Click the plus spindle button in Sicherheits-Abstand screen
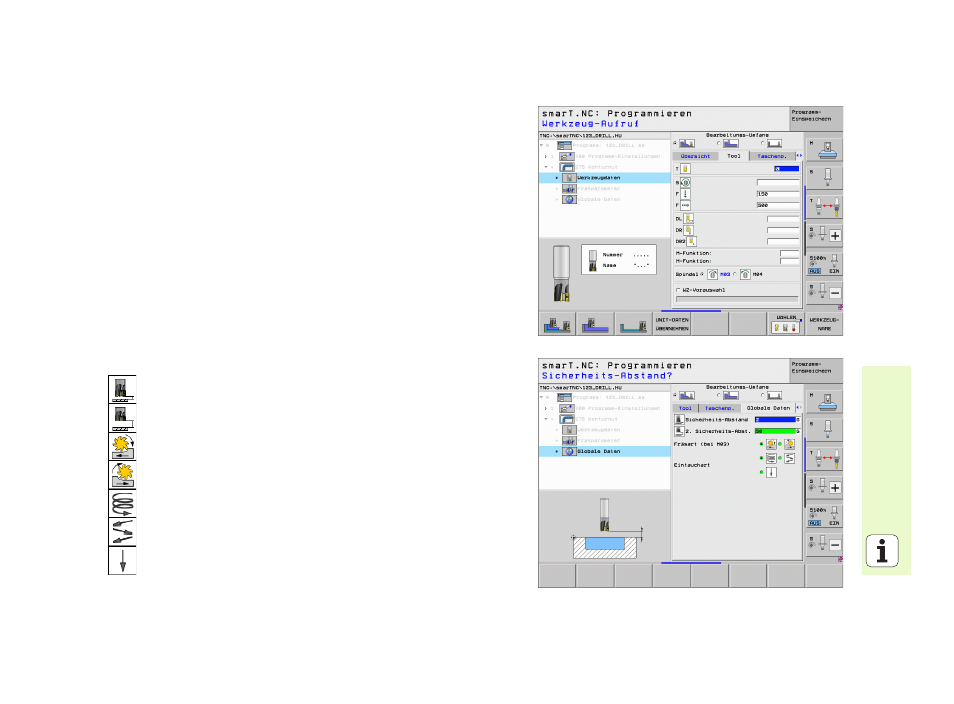Screen dimensions: 954x704 (x=835, y=487)
